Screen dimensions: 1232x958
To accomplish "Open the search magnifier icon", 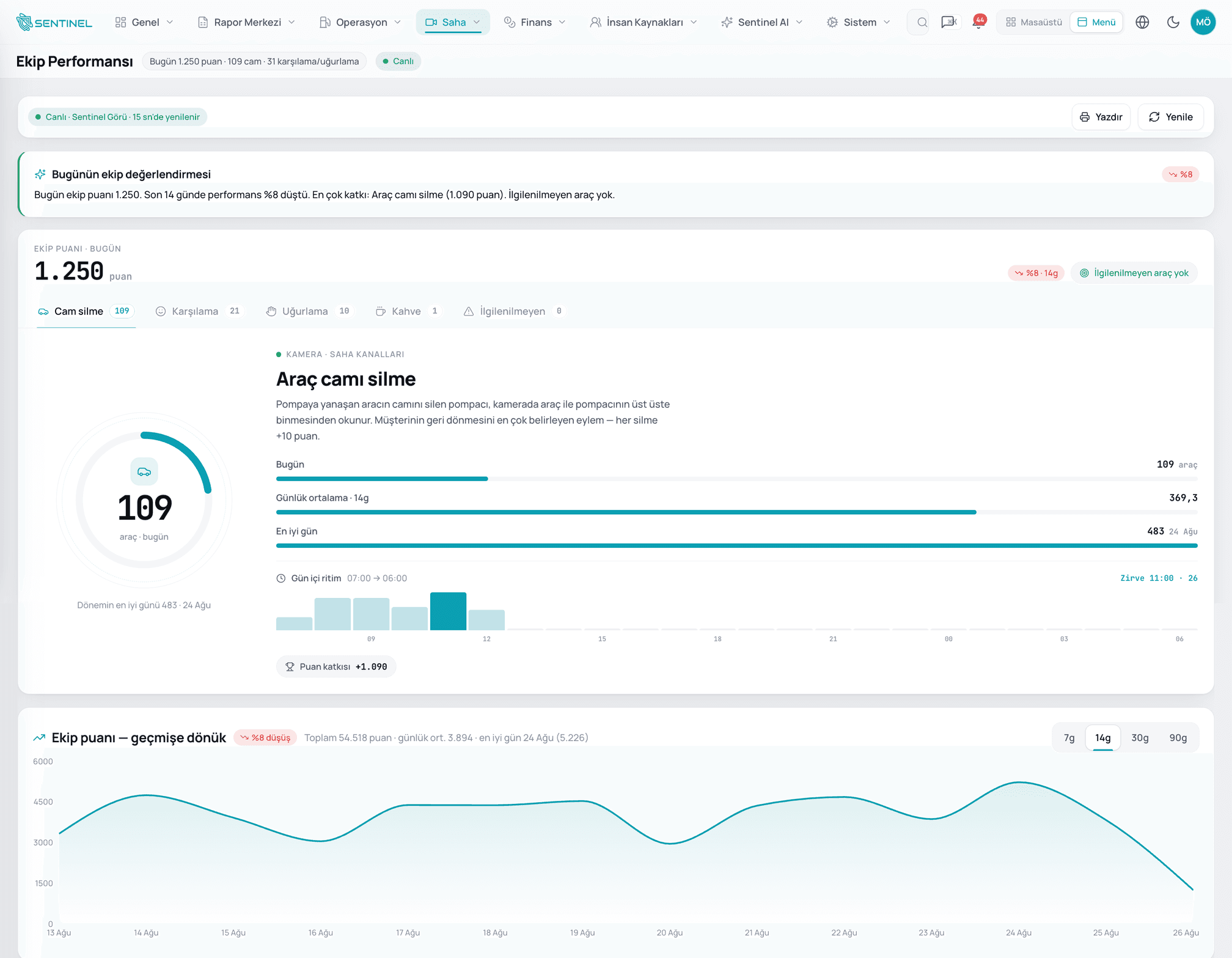I will click(922, 23).
